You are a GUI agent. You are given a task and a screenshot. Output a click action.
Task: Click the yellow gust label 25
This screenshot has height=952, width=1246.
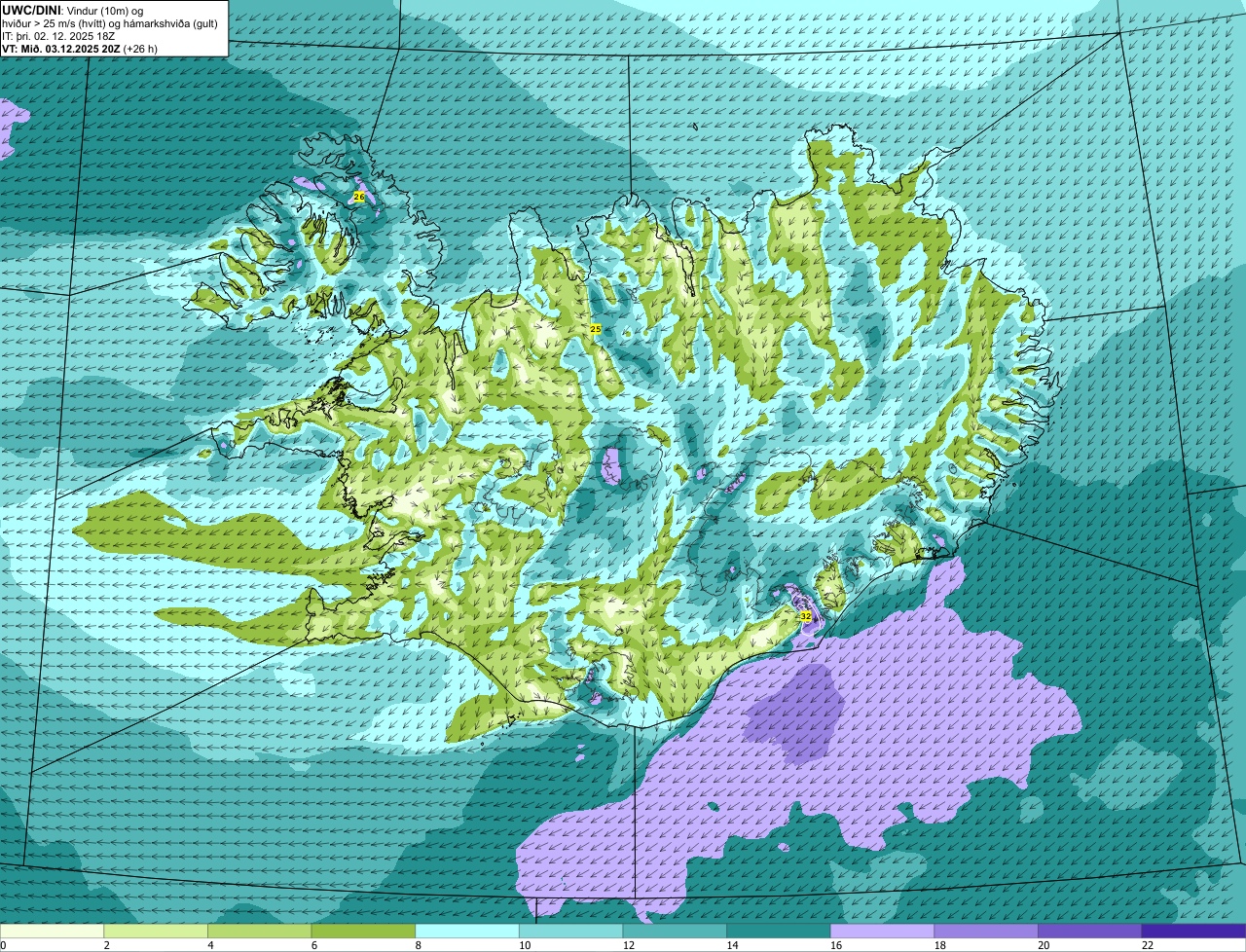click(x=596, y=329)
